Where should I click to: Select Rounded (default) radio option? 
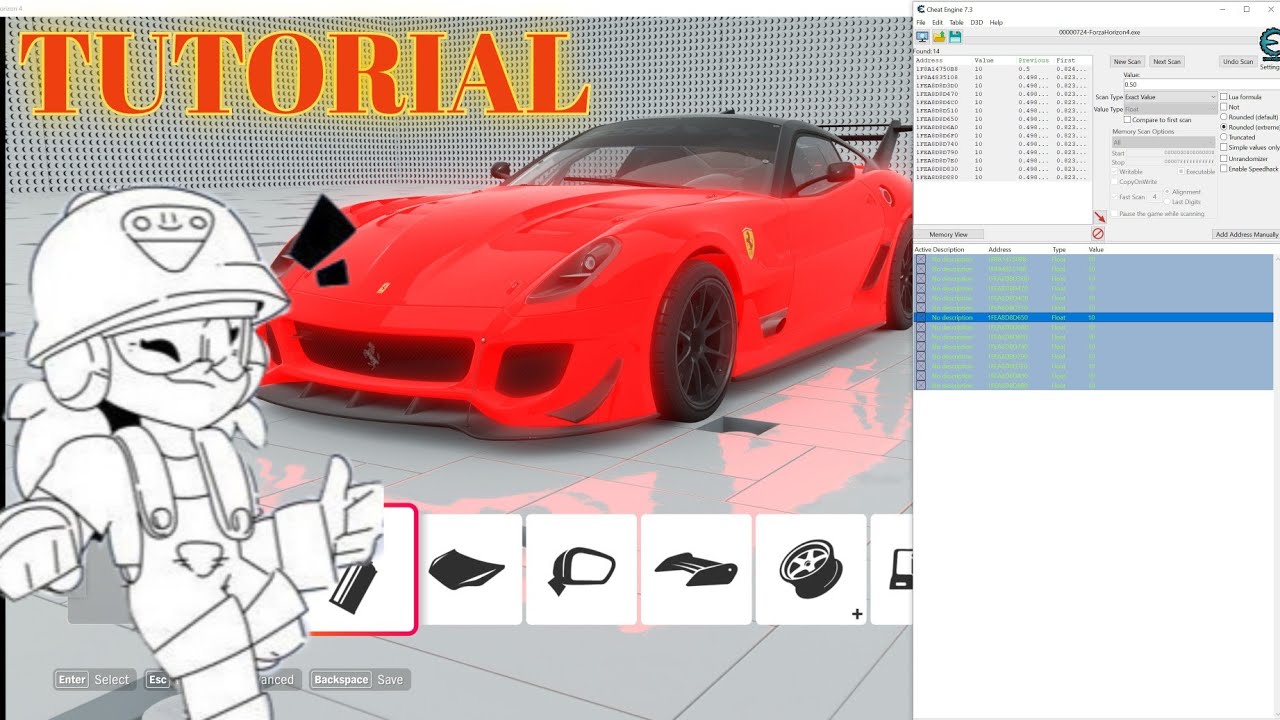point(1225,117)
